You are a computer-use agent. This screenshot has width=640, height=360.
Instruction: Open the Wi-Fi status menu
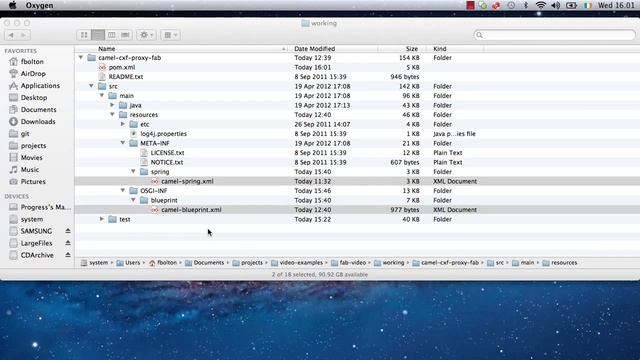[540, 5]
